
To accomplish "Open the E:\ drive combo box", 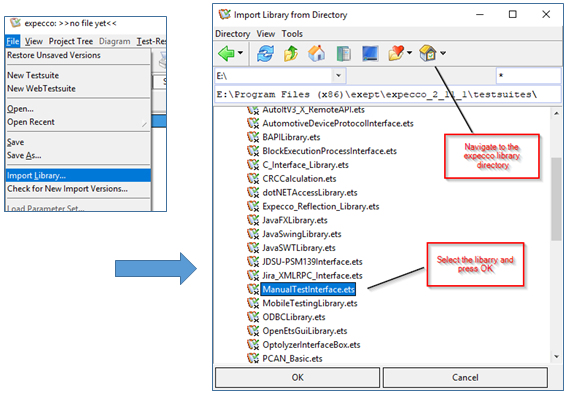I will point(280,76).
